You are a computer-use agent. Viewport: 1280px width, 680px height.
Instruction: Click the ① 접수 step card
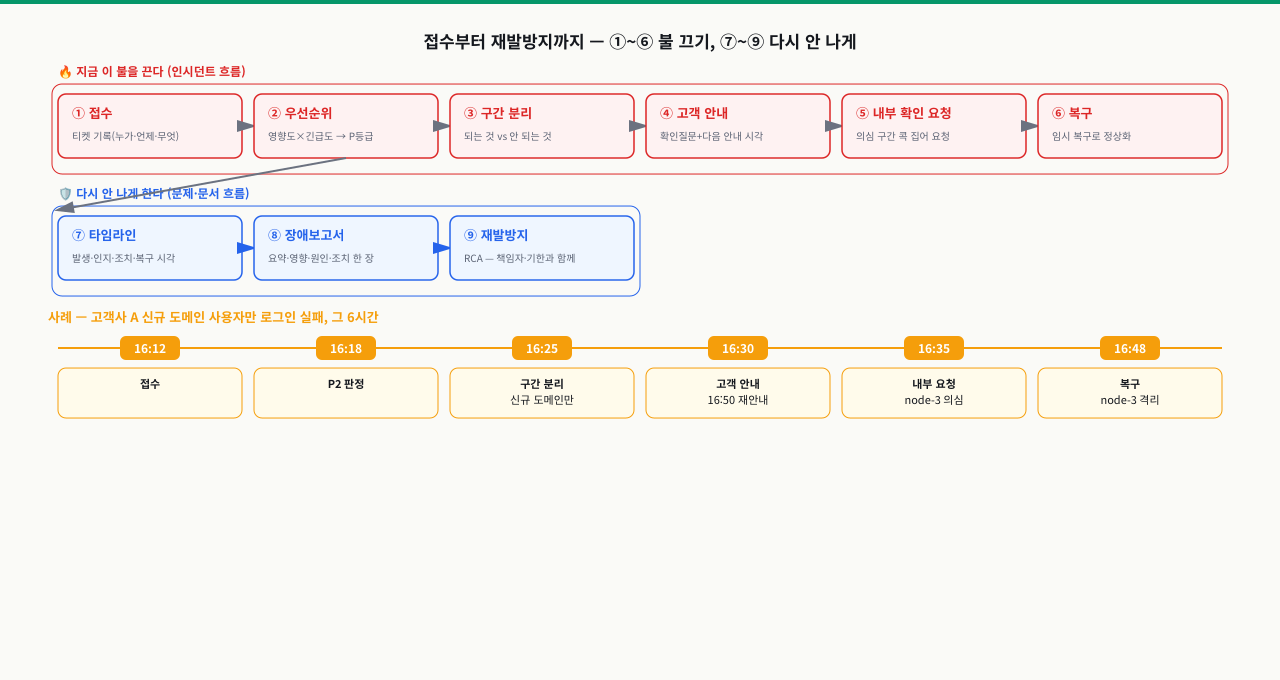[x=150, y=126]
